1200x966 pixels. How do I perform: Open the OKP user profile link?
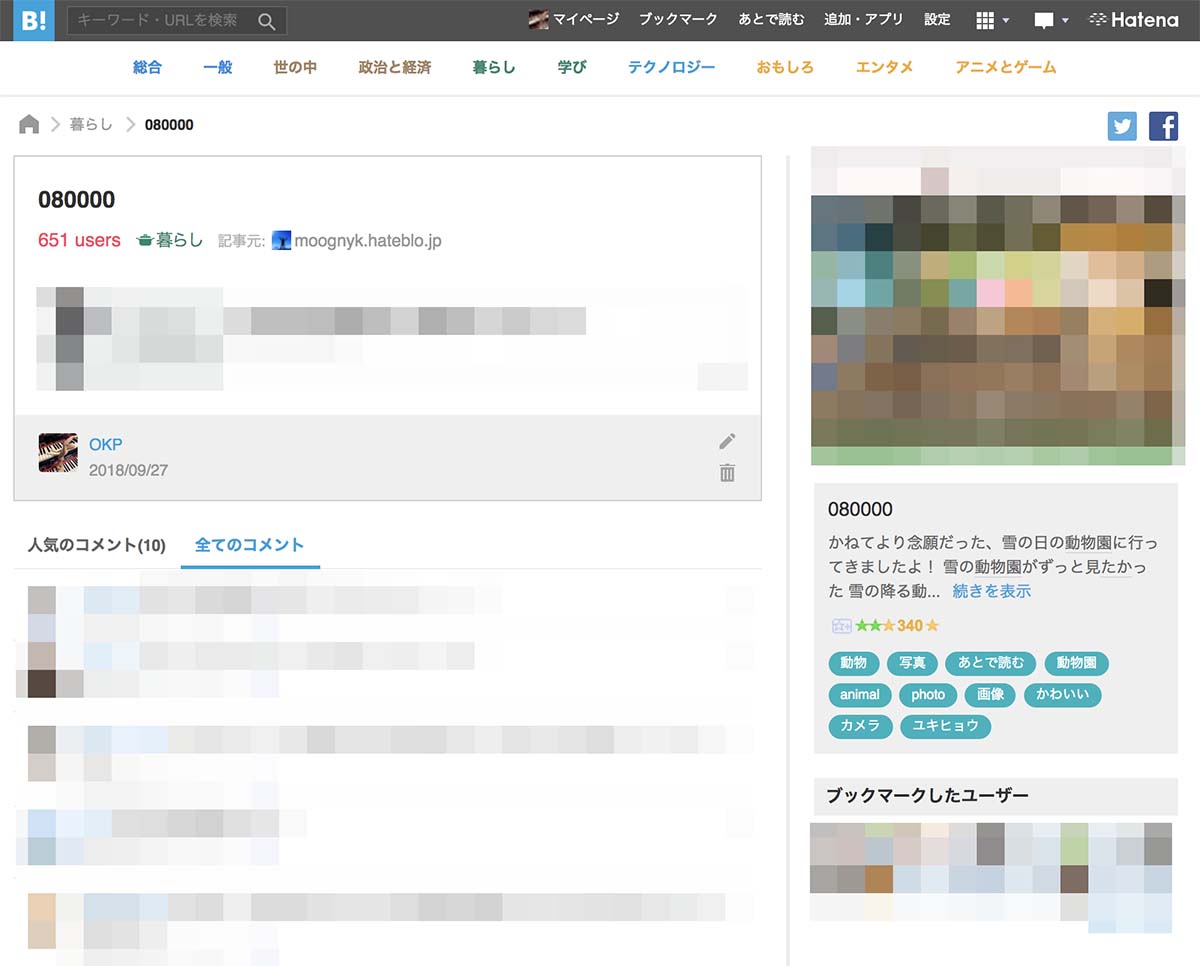(x=106, y=444)
